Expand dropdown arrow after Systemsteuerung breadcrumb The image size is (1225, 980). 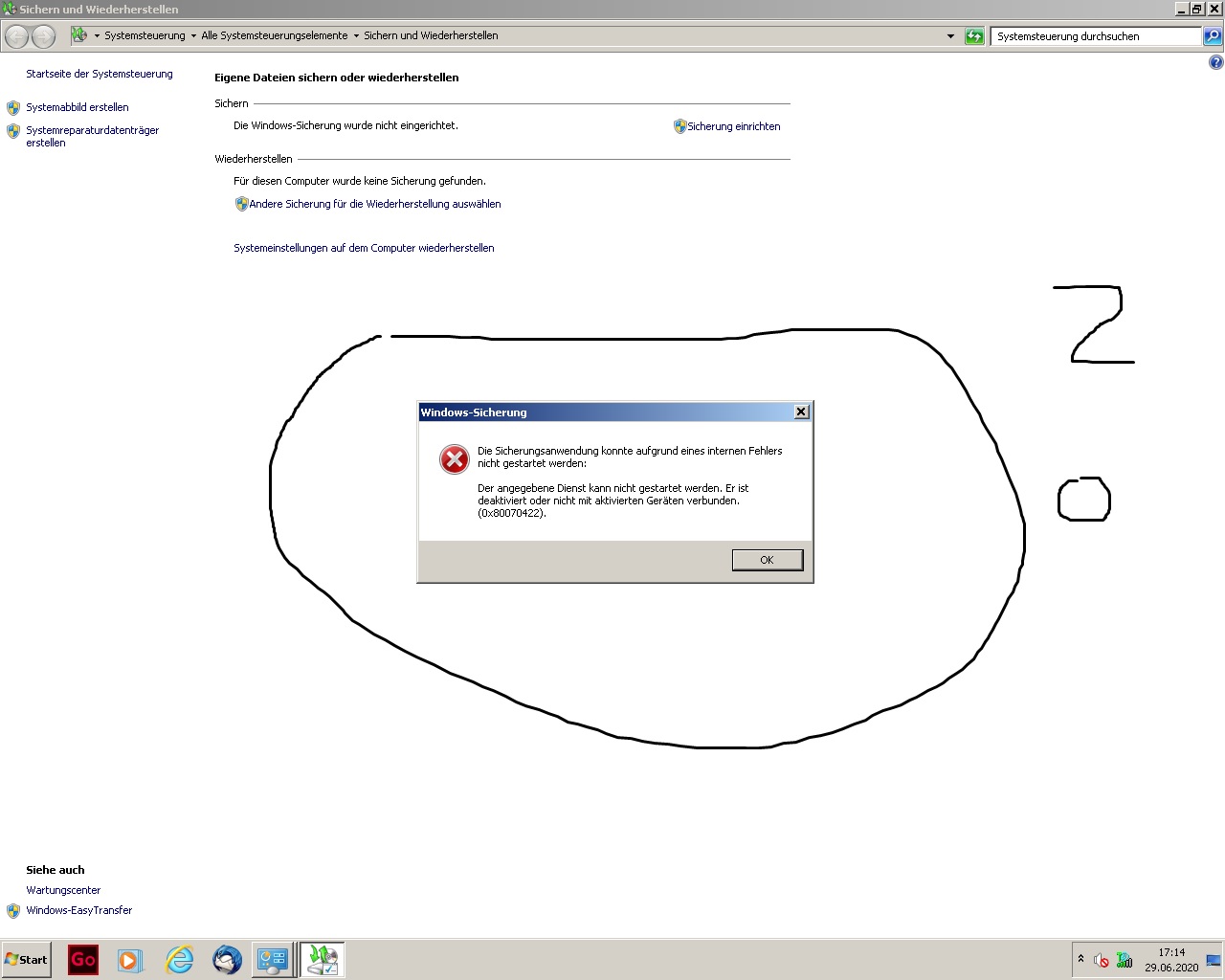[x=193, y=35]
